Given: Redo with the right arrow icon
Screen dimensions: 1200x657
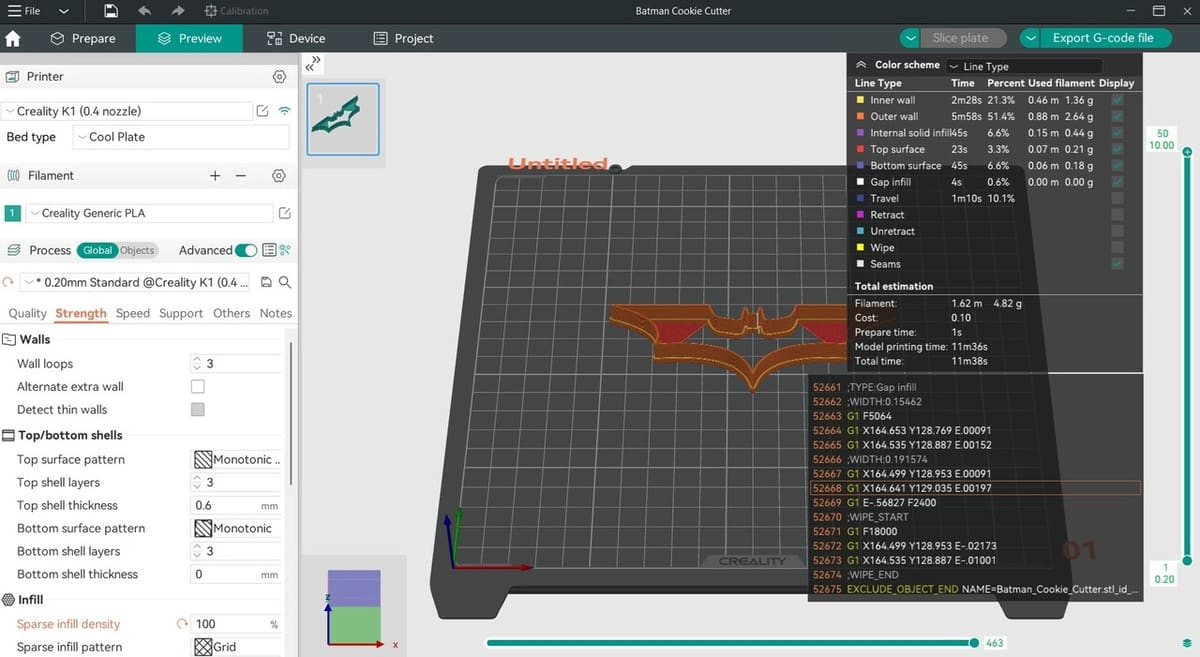Looking at the screenshot, I should (177, 11).
